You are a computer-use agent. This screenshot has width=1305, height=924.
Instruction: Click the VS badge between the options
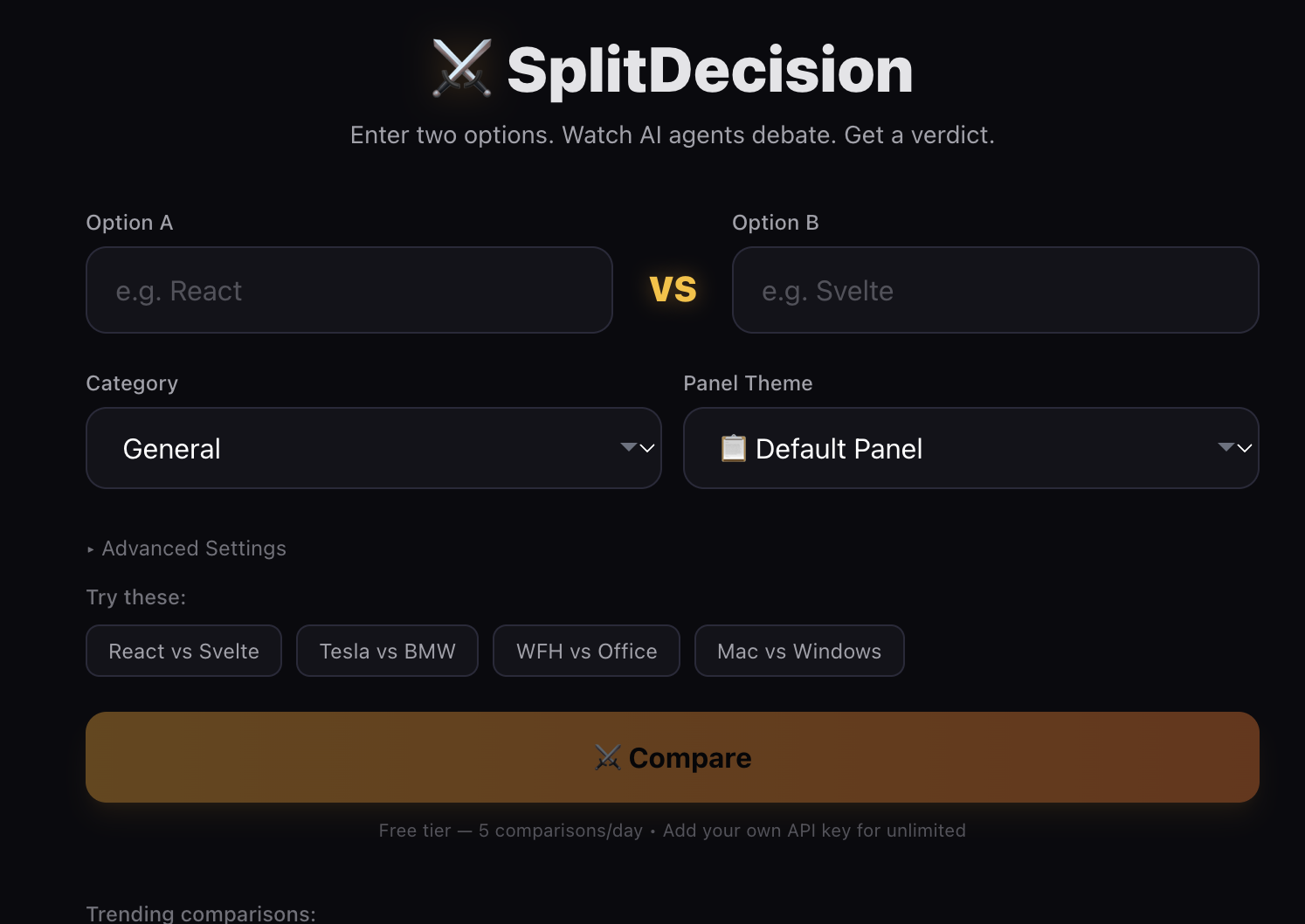coord(673,289)
